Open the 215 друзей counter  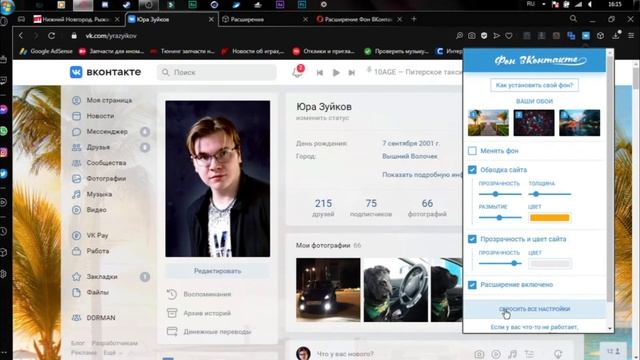(323, 207)
